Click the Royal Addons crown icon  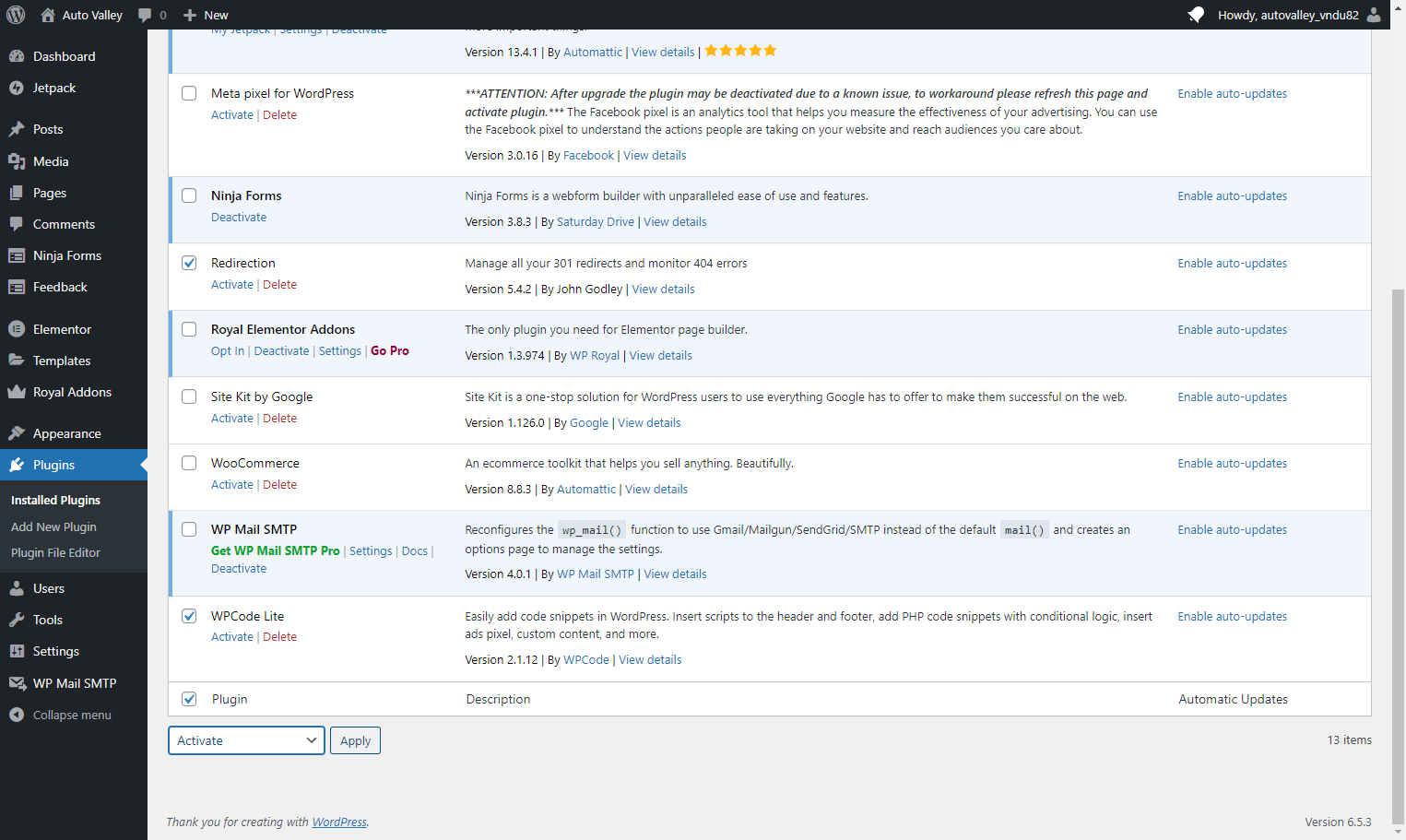17,392
